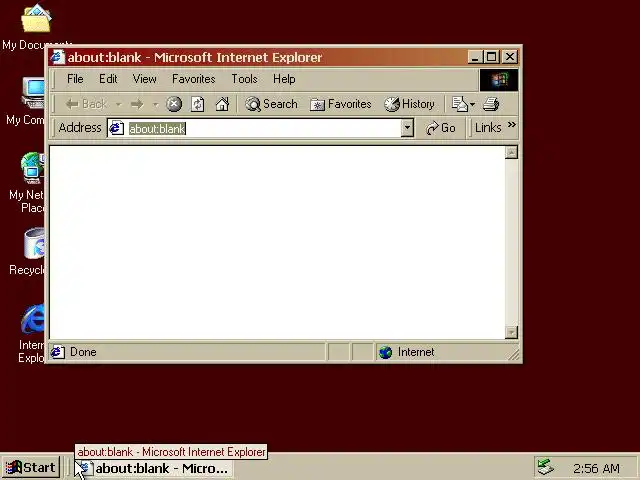Go to the Home page icon

[x=222, y=104]
